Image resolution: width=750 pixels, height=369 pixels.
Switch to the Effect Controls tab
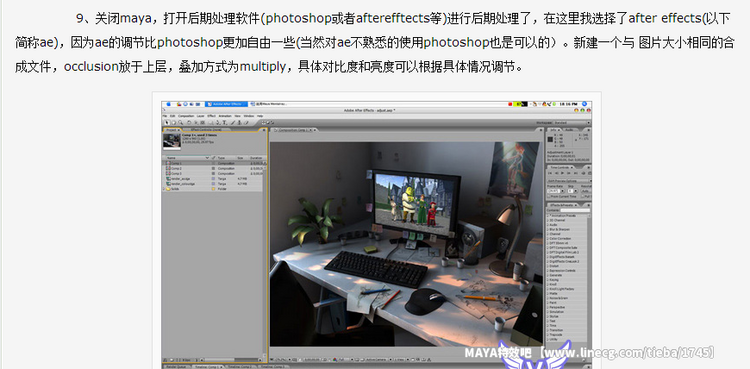pyautogui.click(x=206, y=130)
